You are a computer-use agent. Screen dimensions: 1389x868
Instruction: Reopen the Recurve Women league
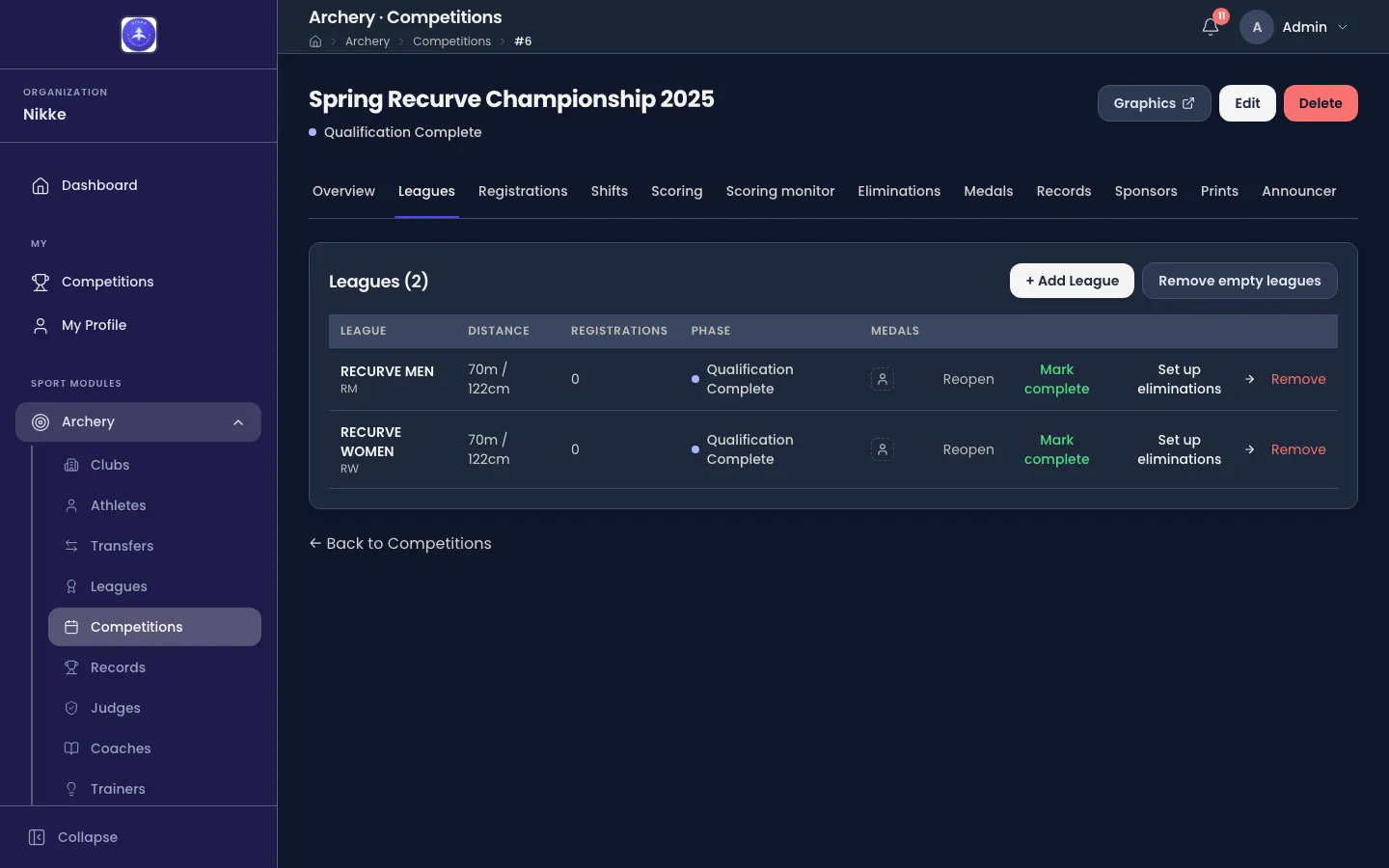(x=968, y=449)
